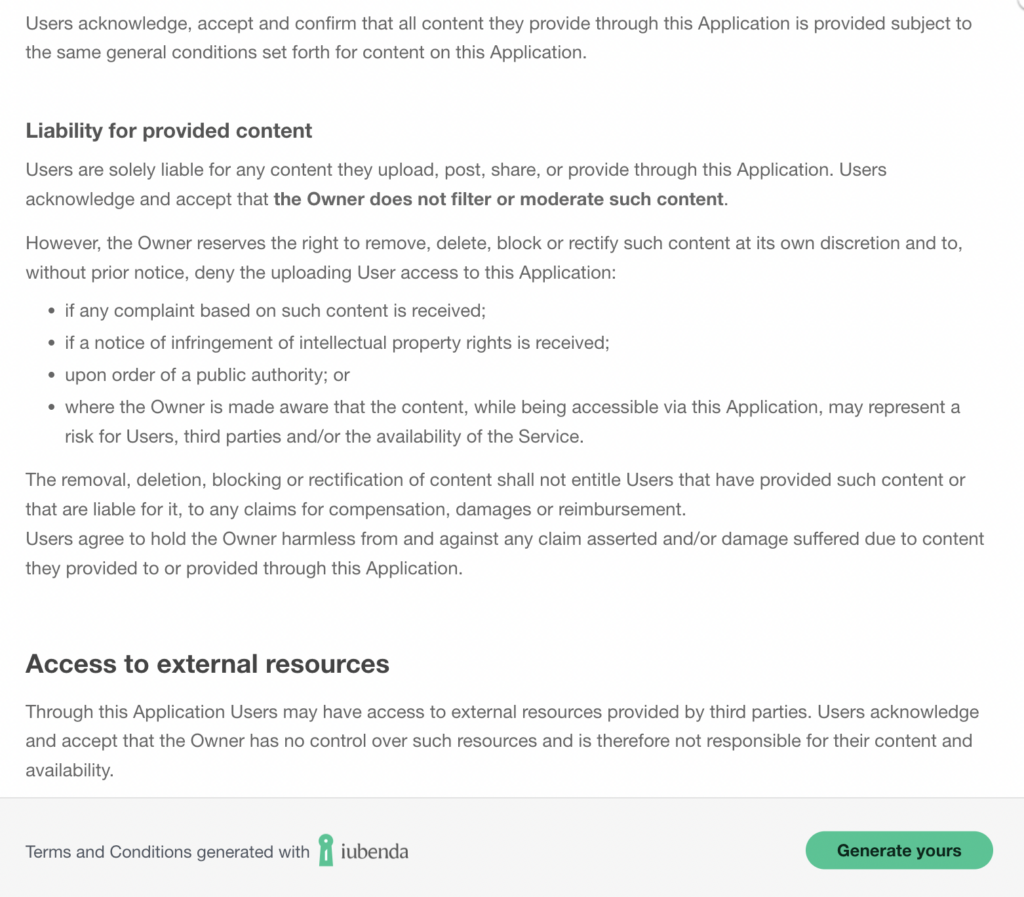The image size is (1024, 897).
Task: Click the bullet about complaint based on such content
Action: [x=274, y=311]
